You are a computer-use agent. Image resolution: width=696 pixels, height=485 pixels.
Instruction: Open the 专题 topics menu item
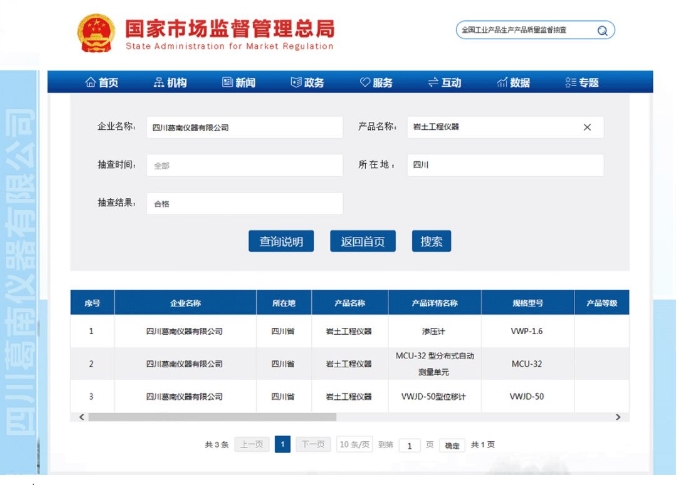pyautogui.click(x=582, y=83)
